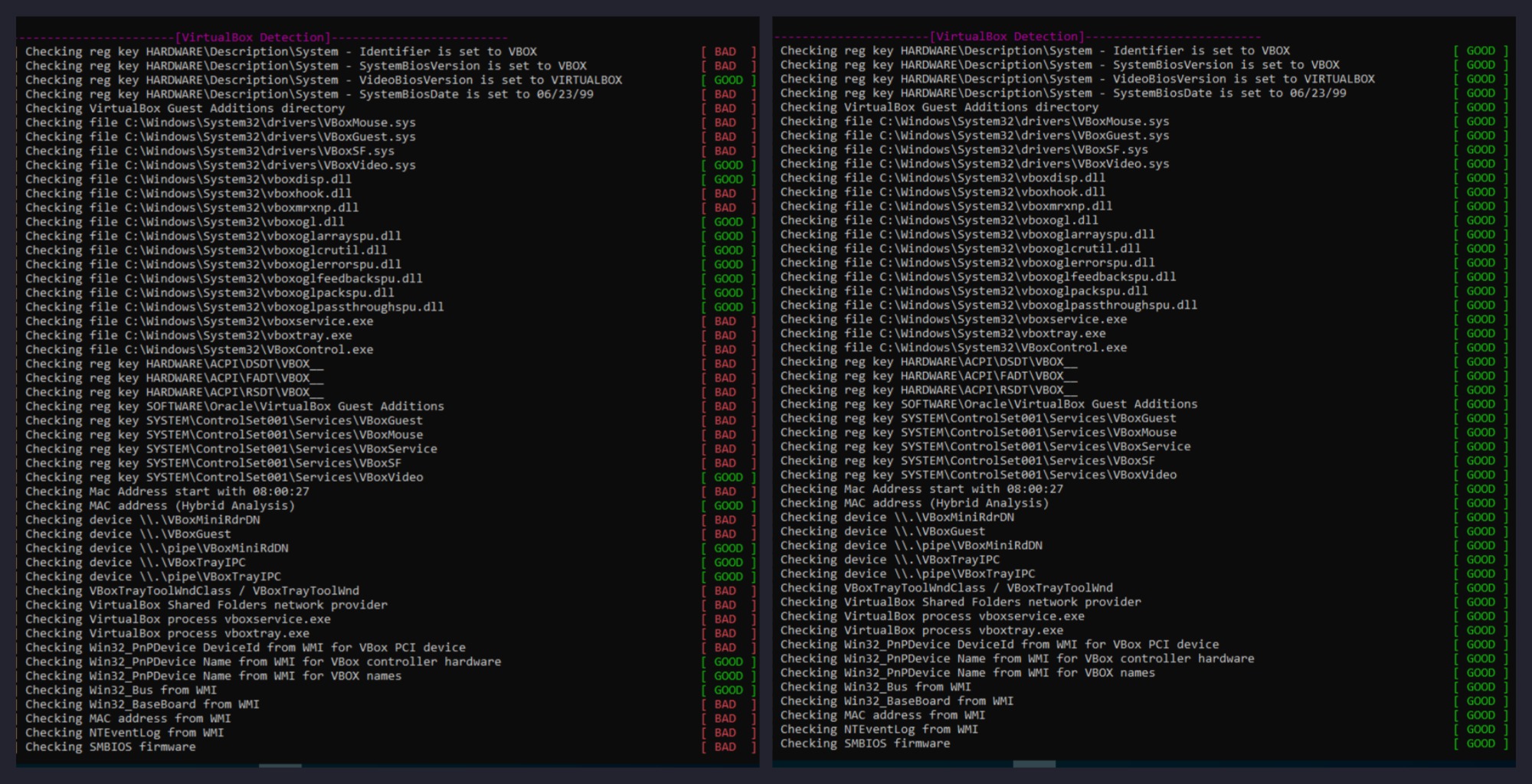This screenshot has height=784, width=1532.
Task: Select left pane 'VBoxControl.exe' file line
Action: click(199, 349)
